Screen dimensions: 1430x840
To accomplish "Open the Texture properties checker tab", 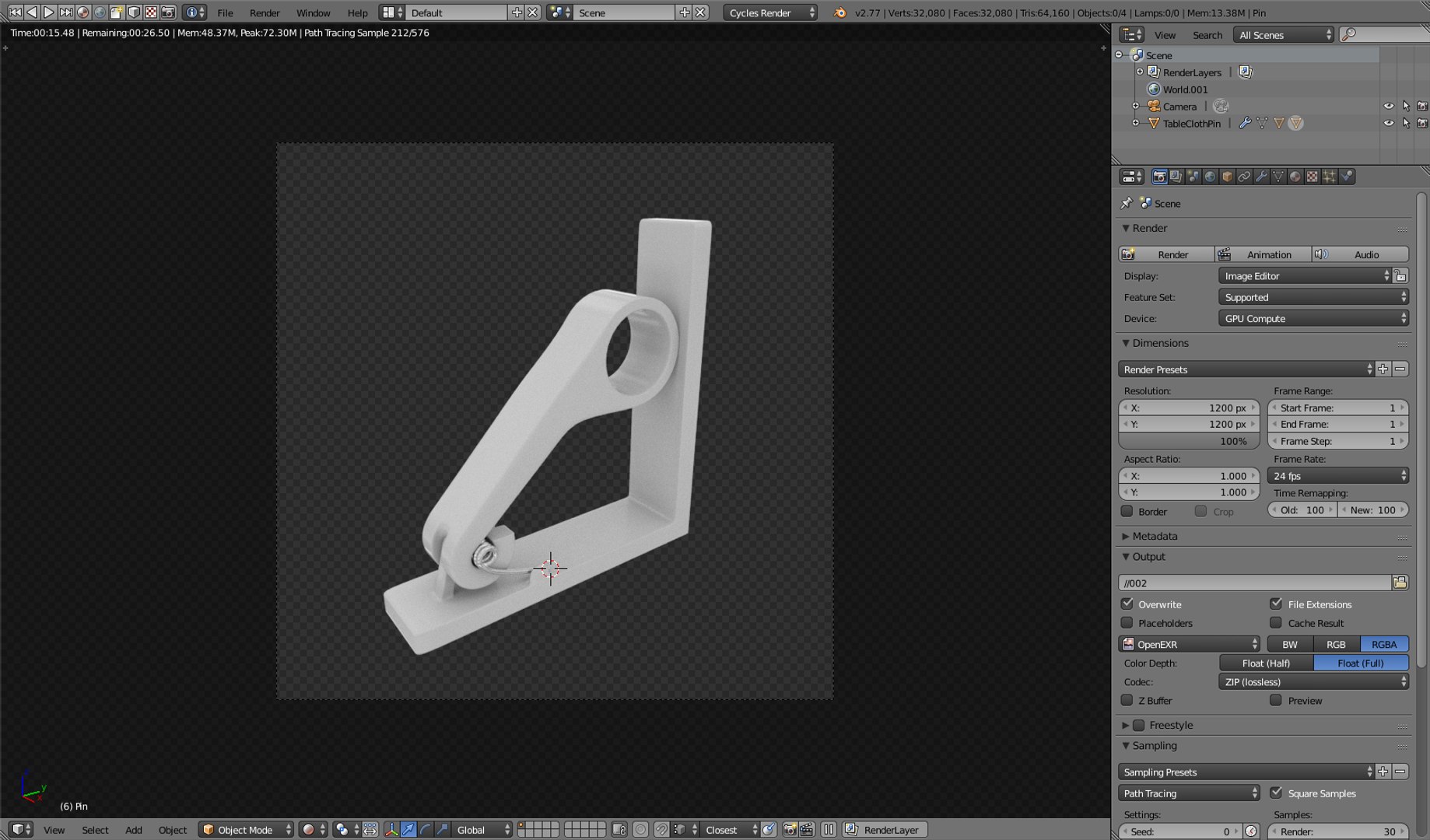I will point(1313,177).
